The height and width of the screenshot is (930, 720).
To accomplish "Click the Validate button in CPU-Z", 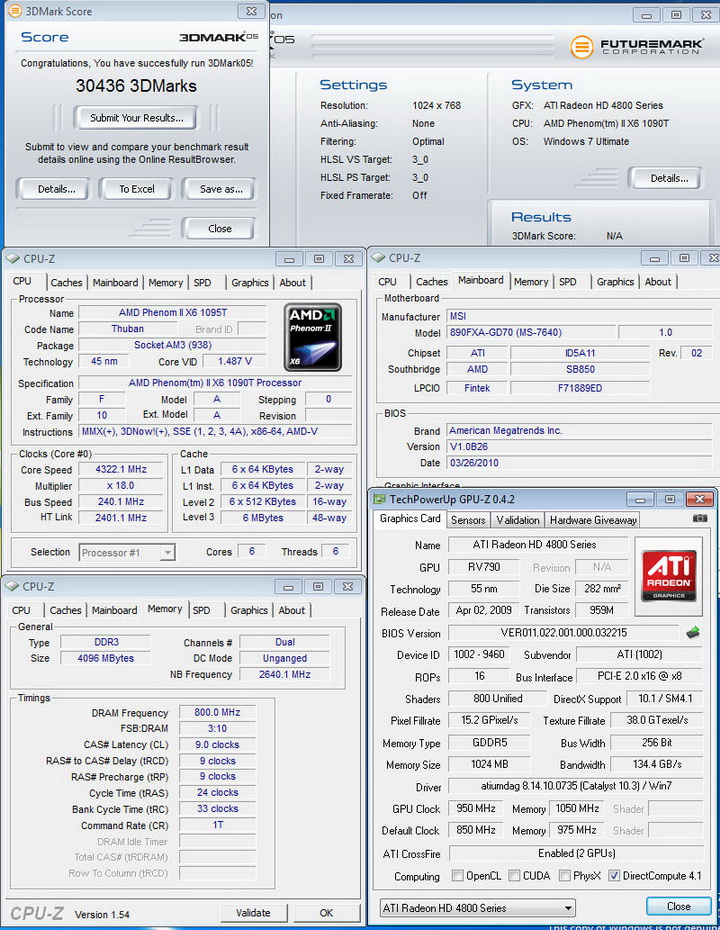I will pos(253,912).
